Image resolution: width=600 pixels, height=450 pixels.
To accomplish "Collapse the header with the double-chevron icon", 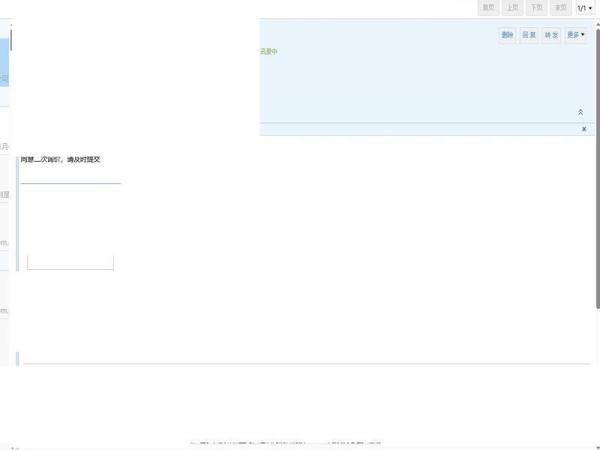I will point(581,113).
